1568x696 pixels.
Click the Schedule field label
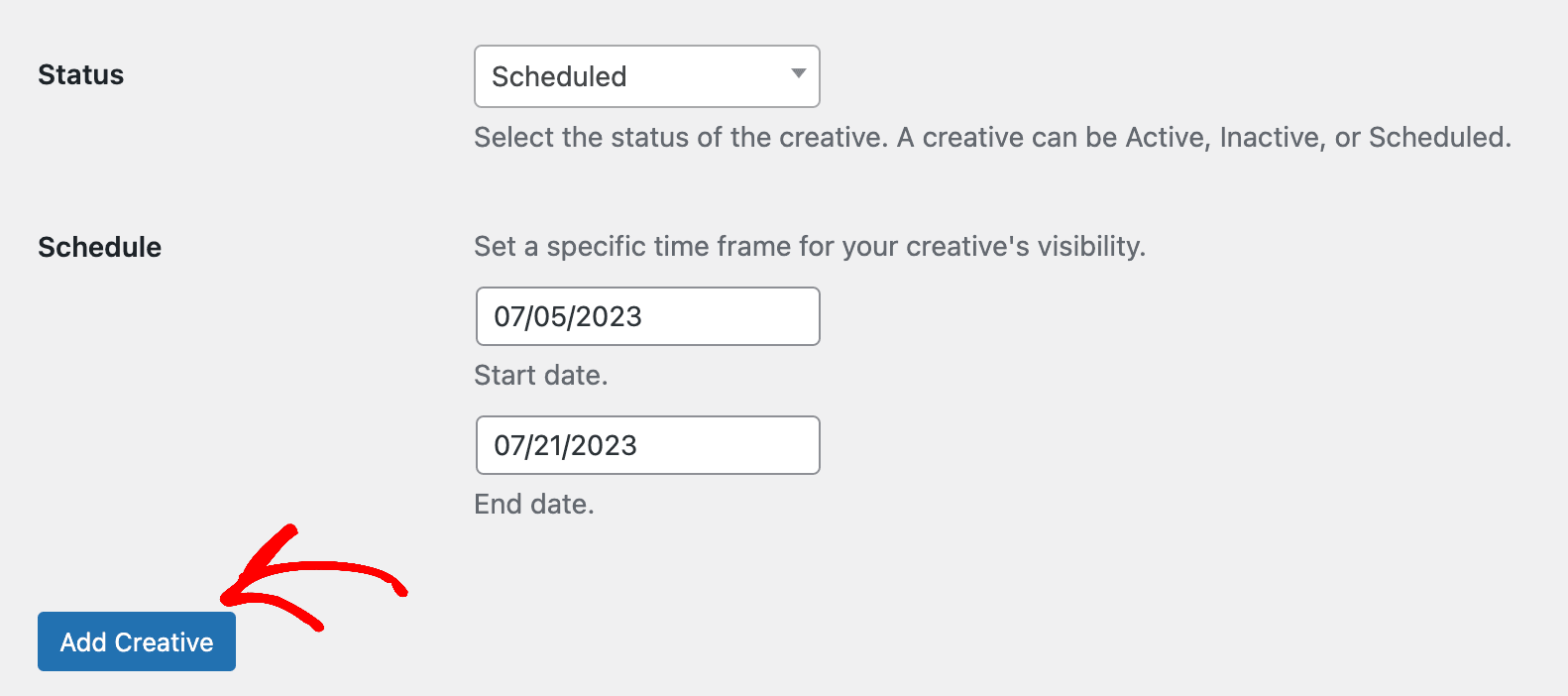(x=99, y=247)
